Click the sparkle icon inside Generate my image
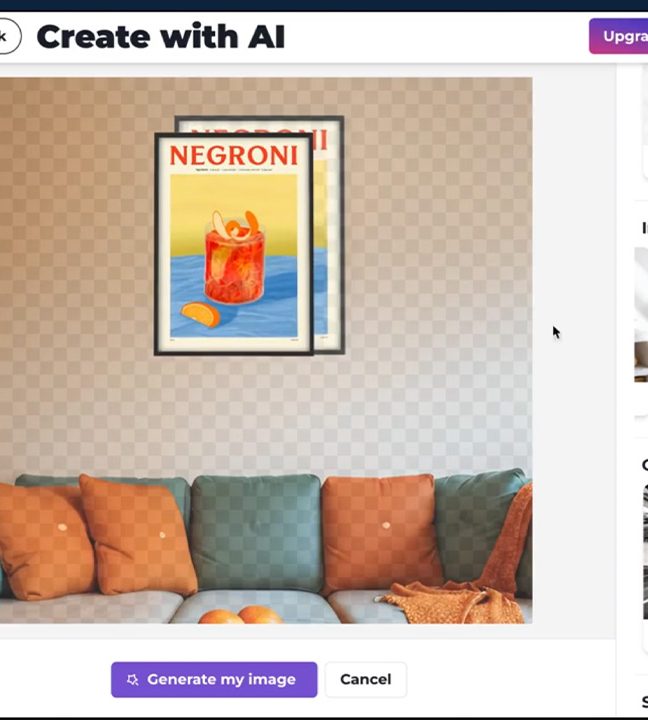 tap(133, 680)
